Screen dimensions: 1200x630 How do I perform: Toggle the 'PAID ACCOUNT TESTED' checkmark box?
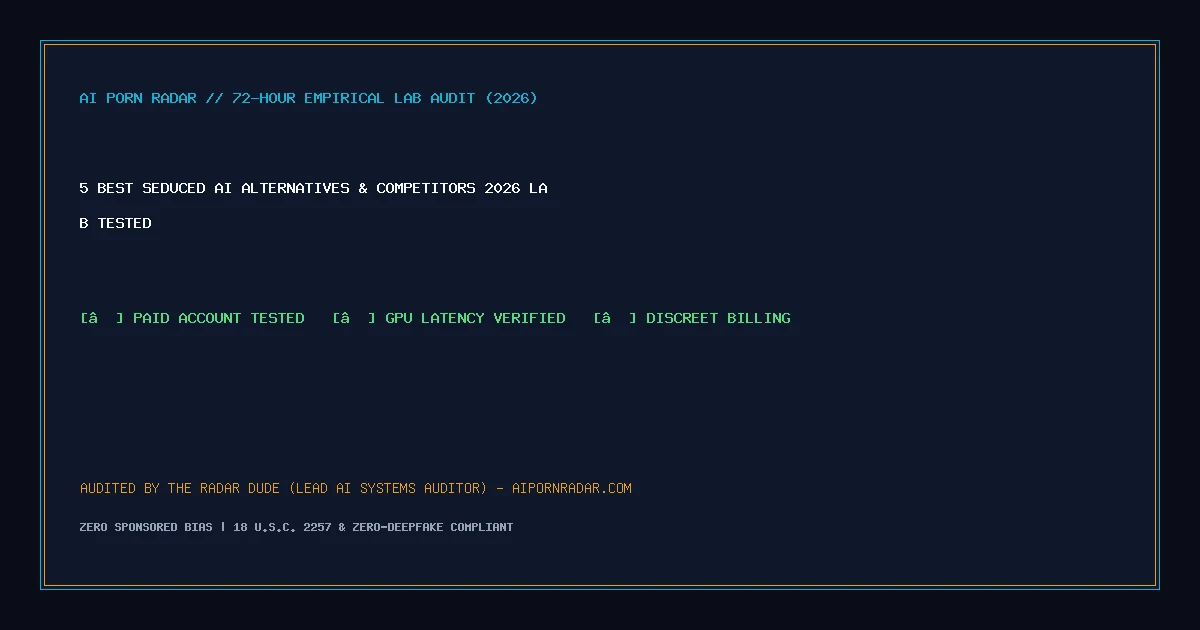pos(102,318)
